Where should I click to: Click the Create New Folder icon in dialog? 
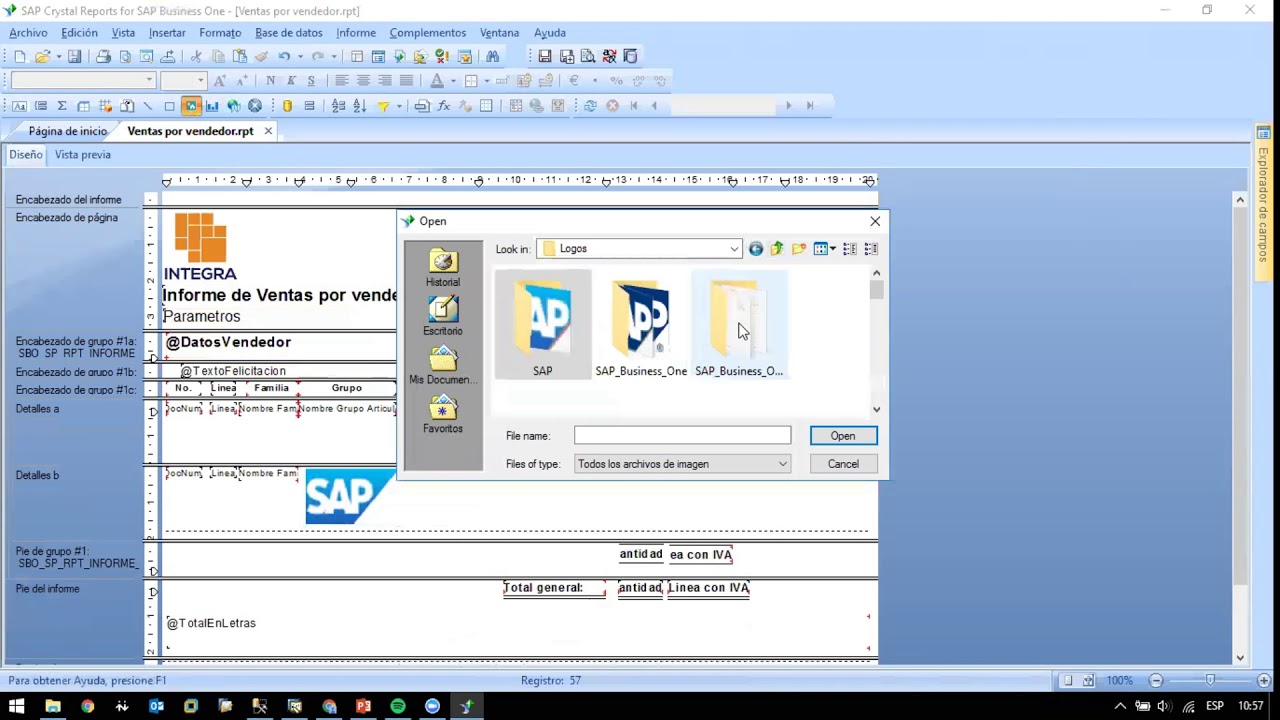pyautogui.click(x=799, y=249)
